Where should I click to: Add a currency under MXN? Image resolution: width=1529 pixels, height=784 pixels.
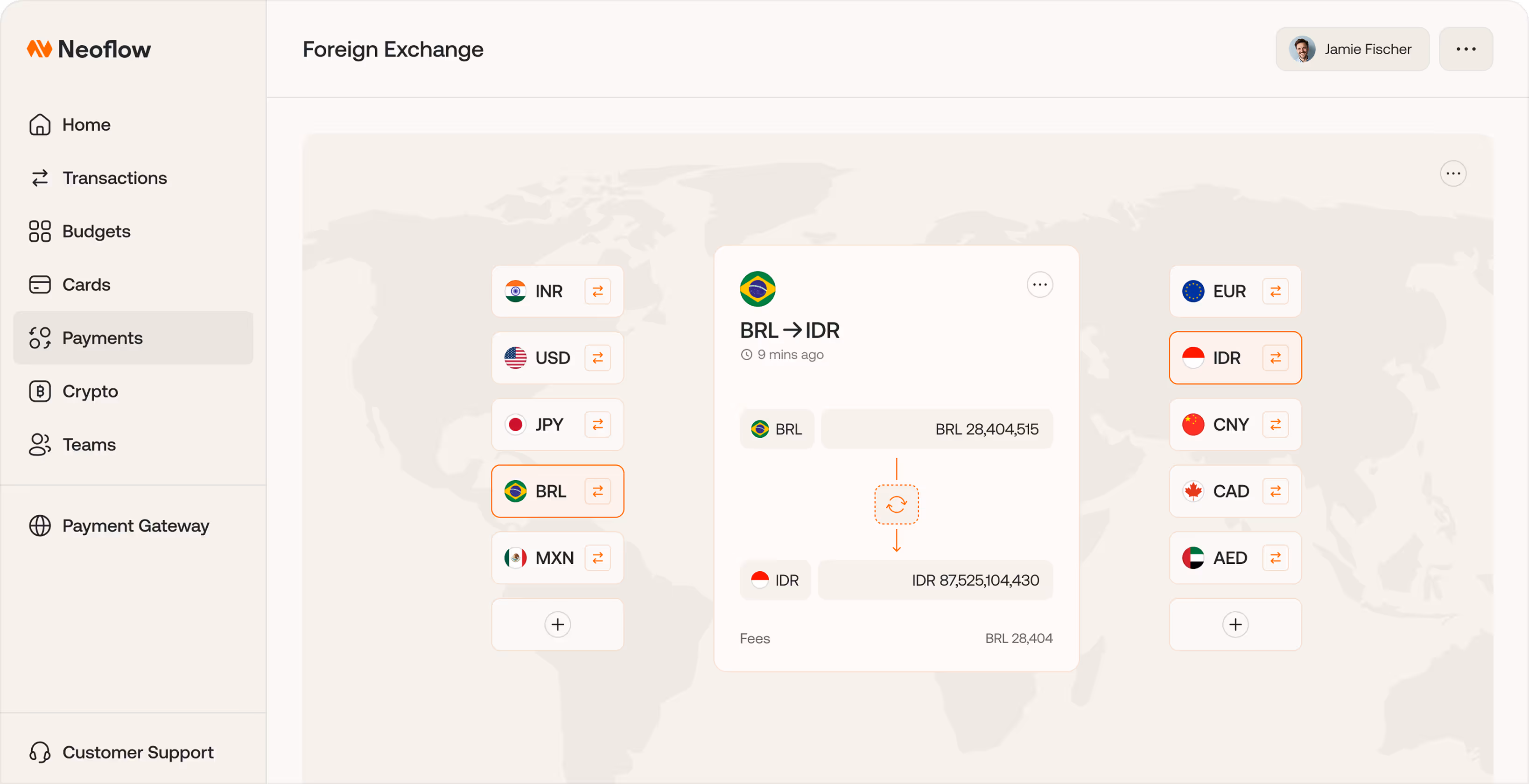pos(557,624)
